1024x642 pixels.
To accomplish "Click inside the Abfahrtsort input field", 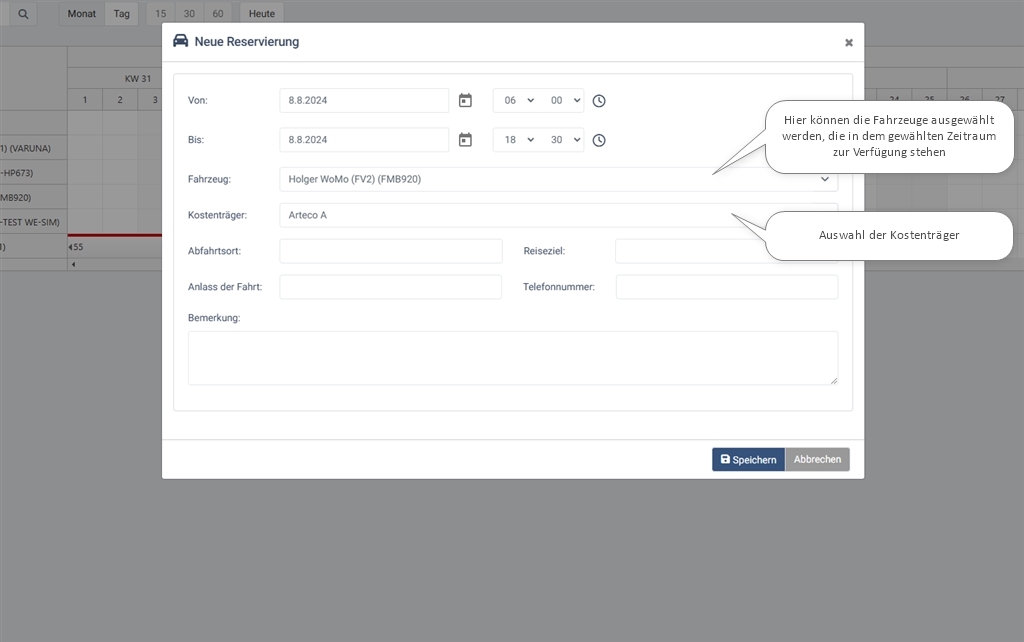I will tap(390, 251).
